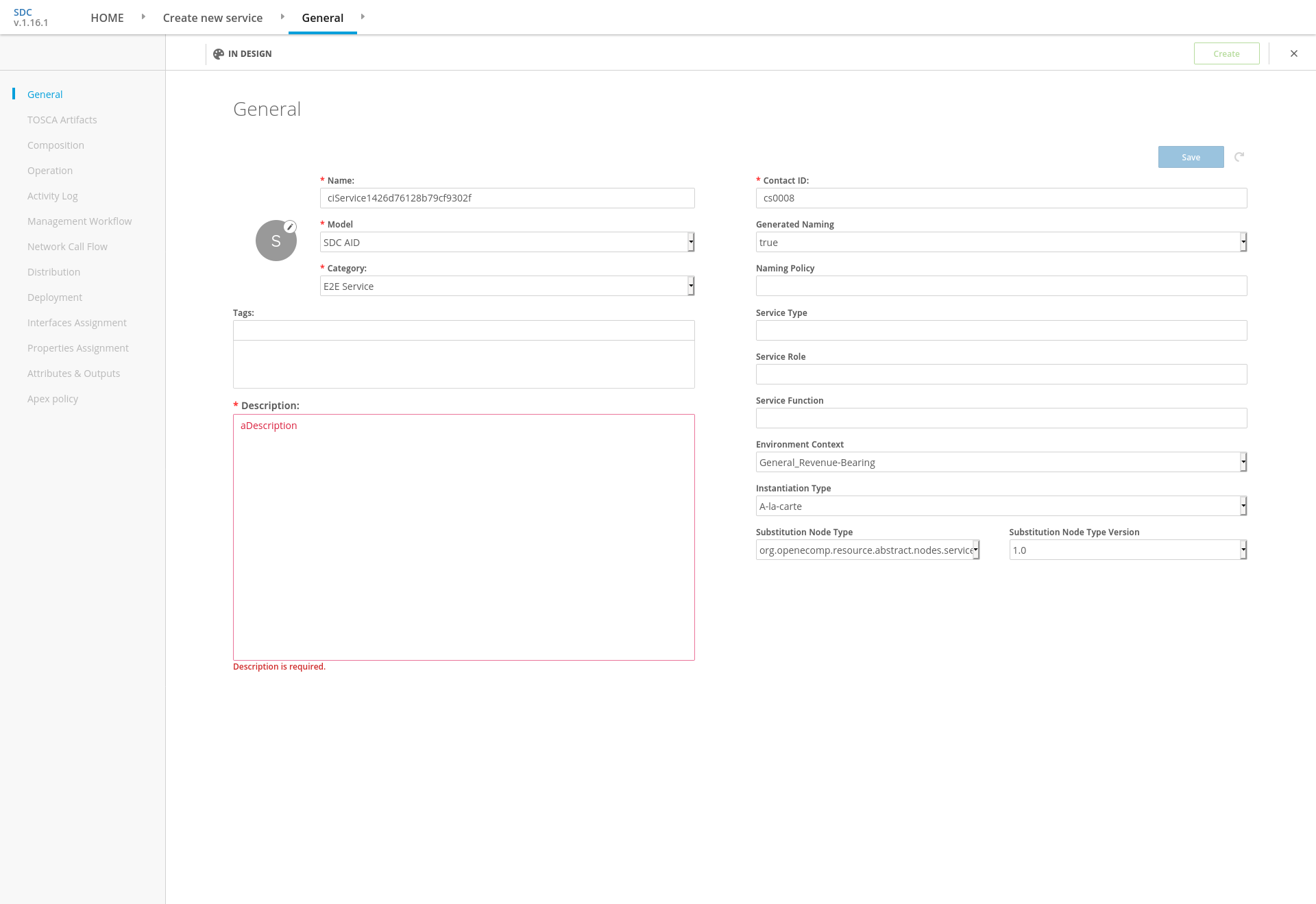The width and height of the screenshot is (1316, 904).
Task: Click the blue Save button
Action: coord(1191,157)
